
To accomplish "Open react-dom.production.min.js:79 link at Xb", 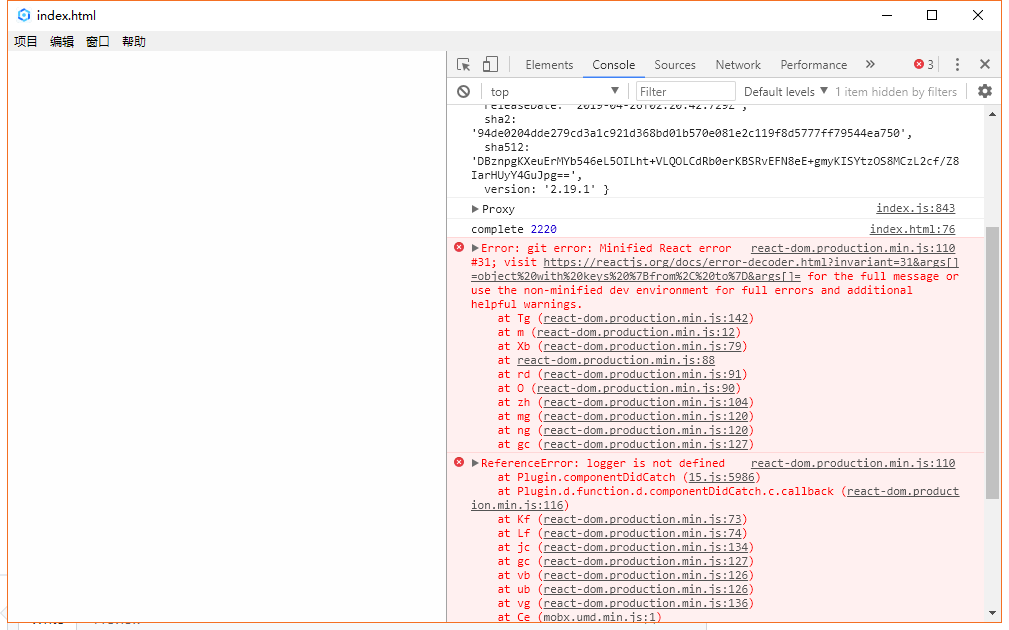I will (642, 347).
